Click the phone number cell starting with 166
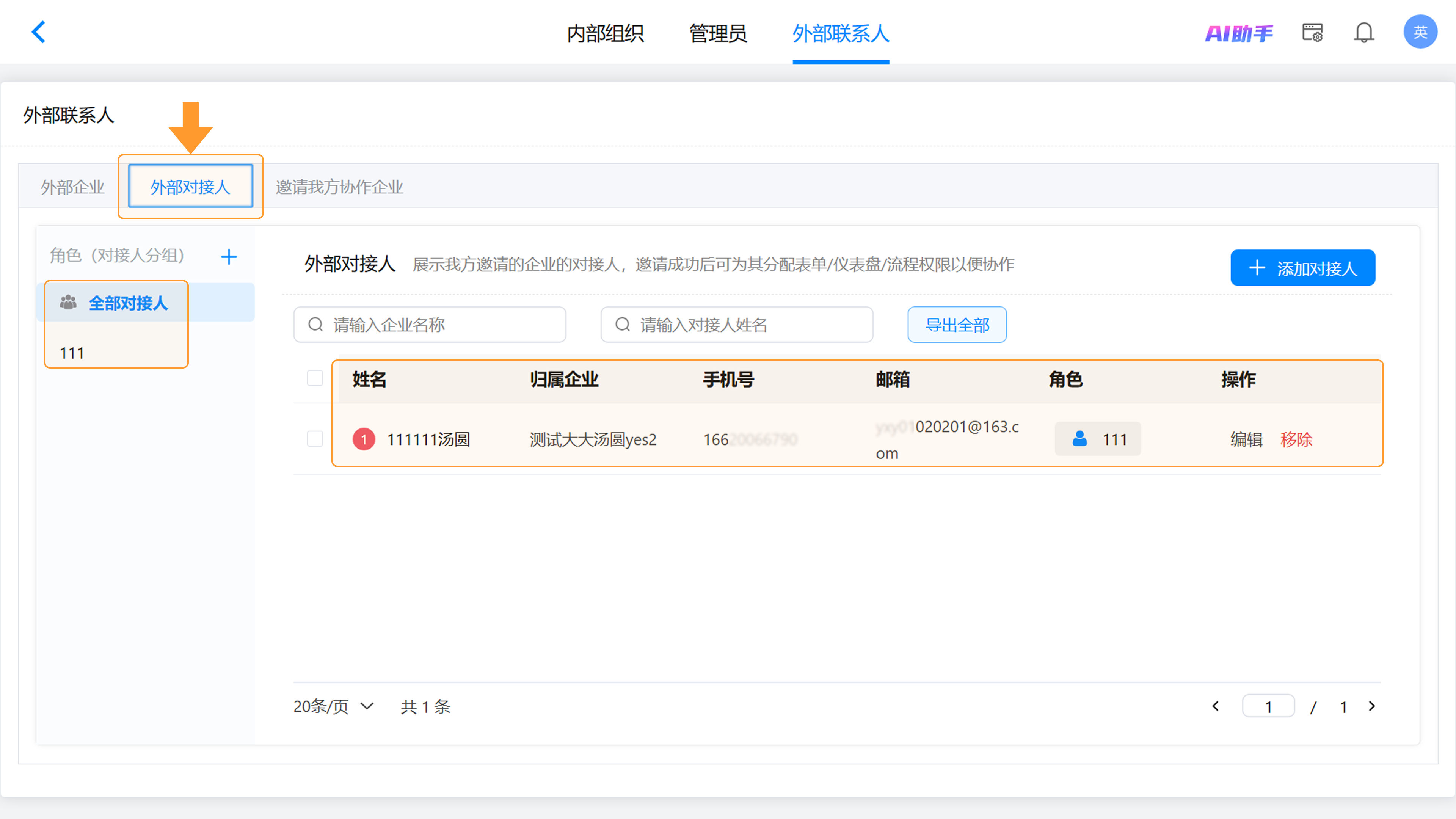The width and height of the screenshot is (1456, 819). pos(750,439)
